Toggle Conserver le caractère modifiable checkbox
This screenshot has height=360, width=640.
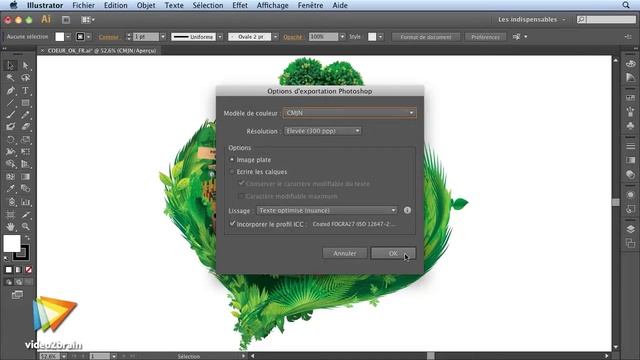(x=241, y=184)
